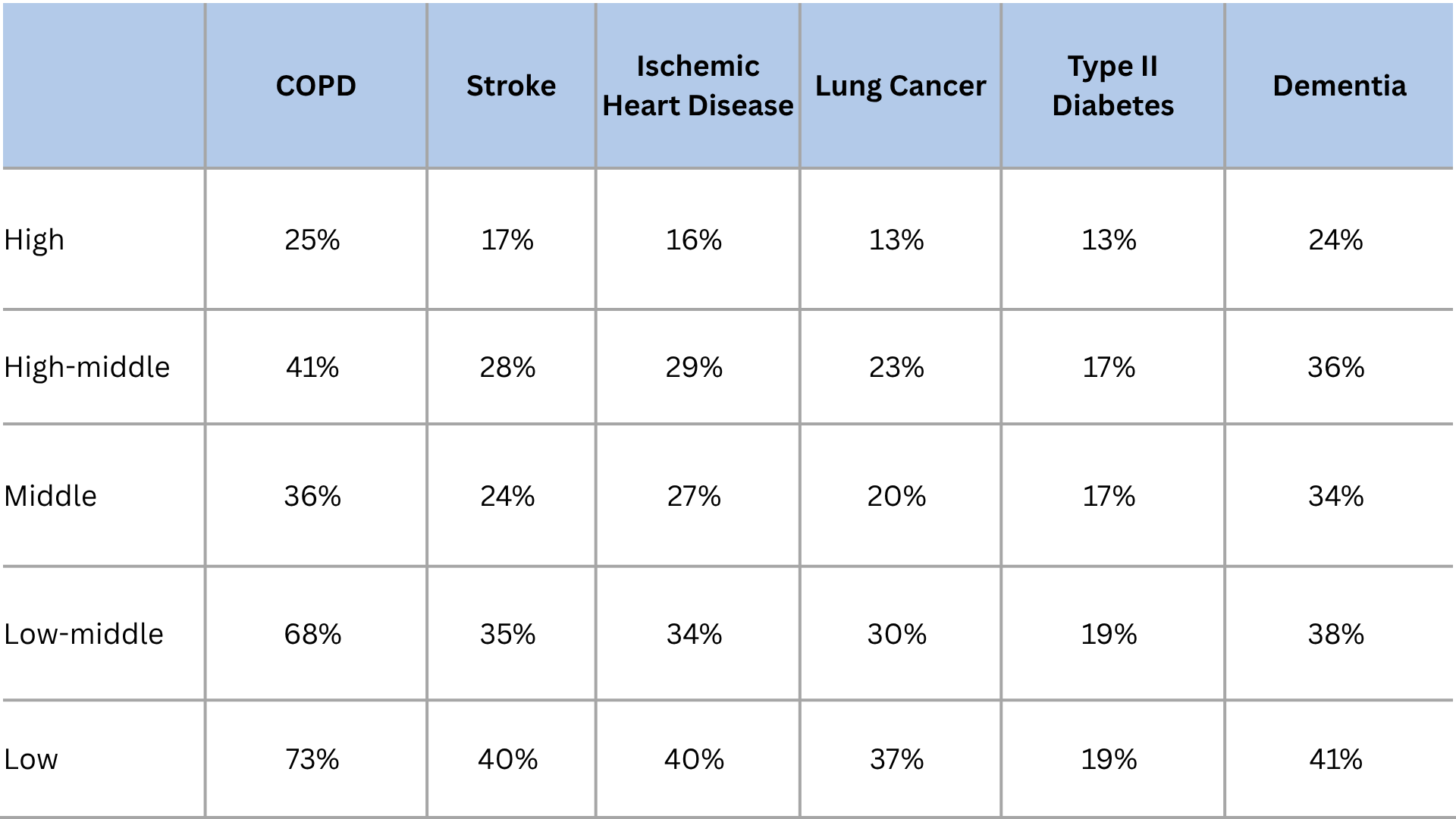Select the 73% COPD Low cell
This screenshot has width=1456, height=819.
point(312,759)
